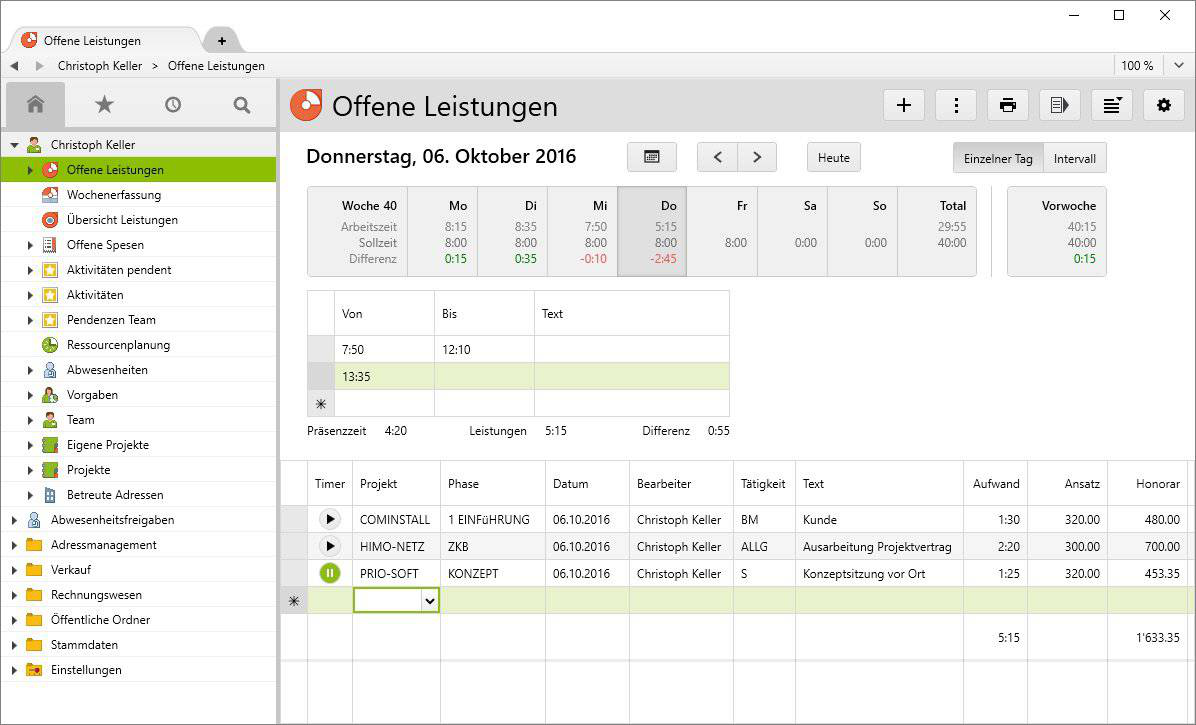Expand the Rechnungswesen folder
The image size is (1196, 725).
coord(14,595)
